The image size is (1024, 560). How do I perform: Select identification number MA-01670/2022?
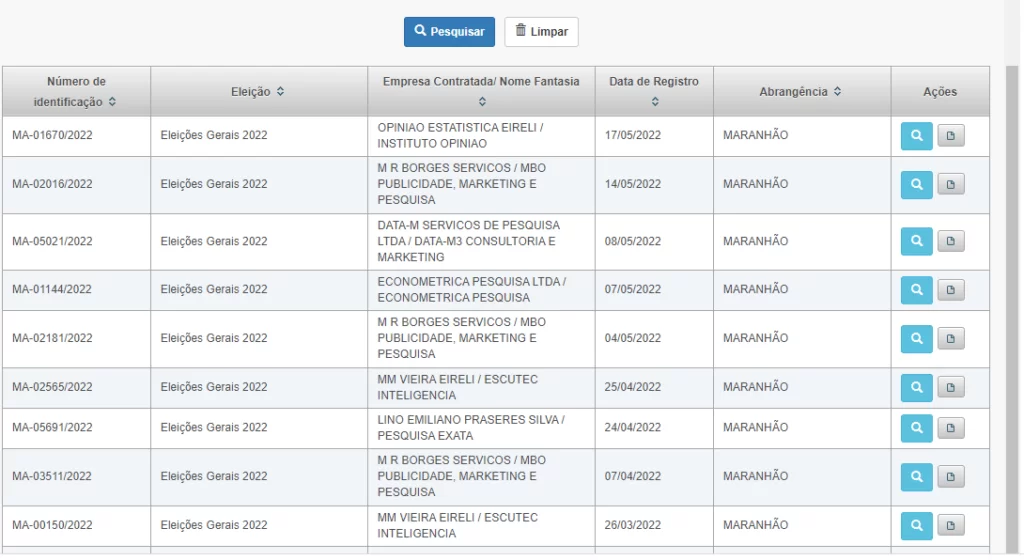click(x=52, y=135)
